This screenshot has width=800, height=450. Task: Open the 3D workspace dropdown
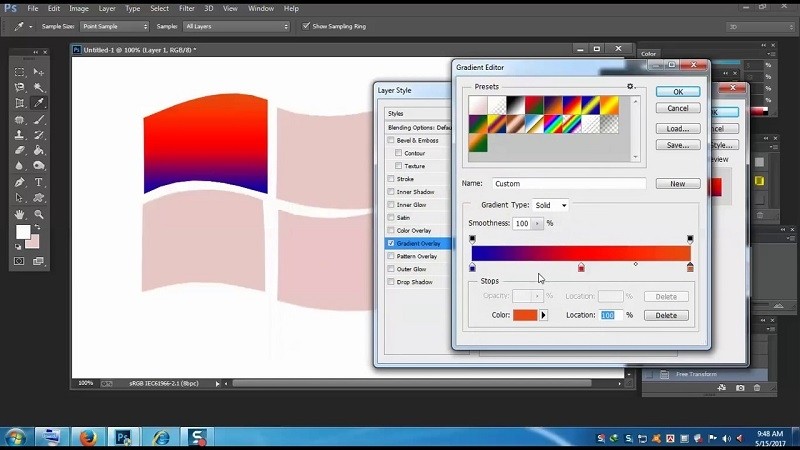[760, 27]
